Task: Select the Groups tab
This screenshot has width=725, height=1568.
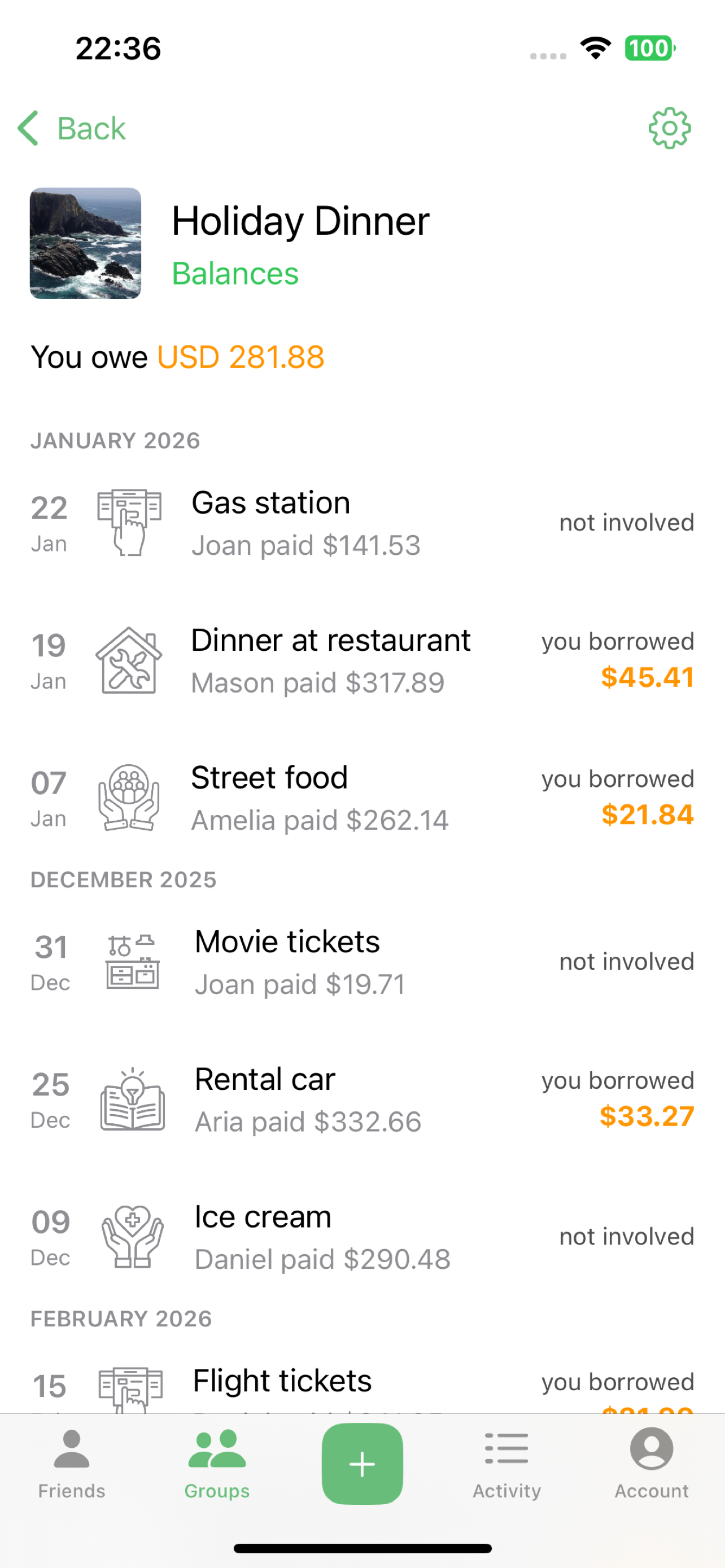Action: pos(217,1464)
